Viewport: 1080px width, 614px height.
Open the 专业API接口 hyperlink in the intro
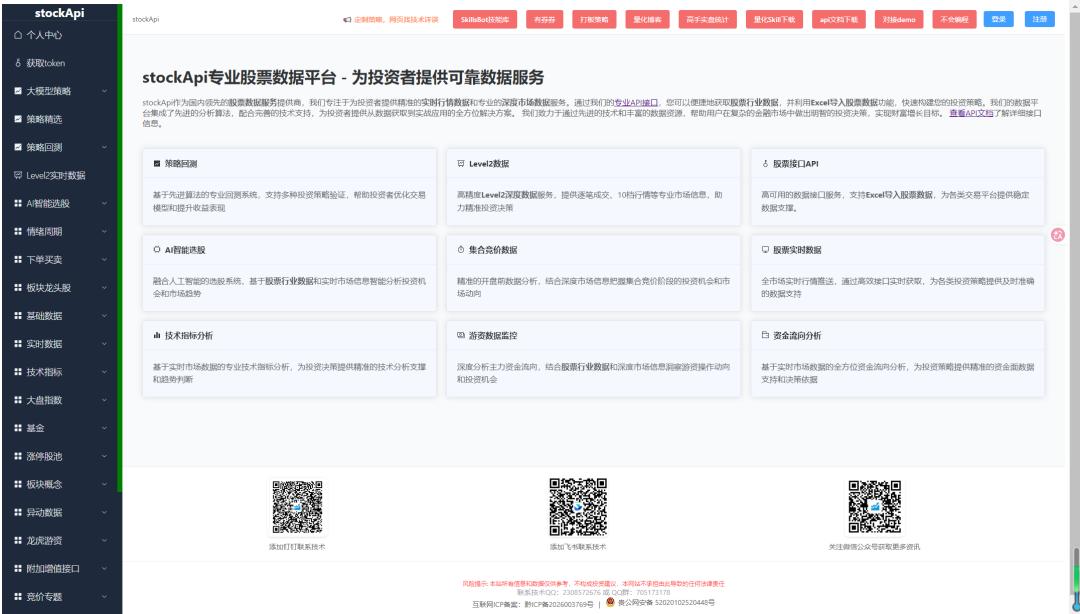636,101
